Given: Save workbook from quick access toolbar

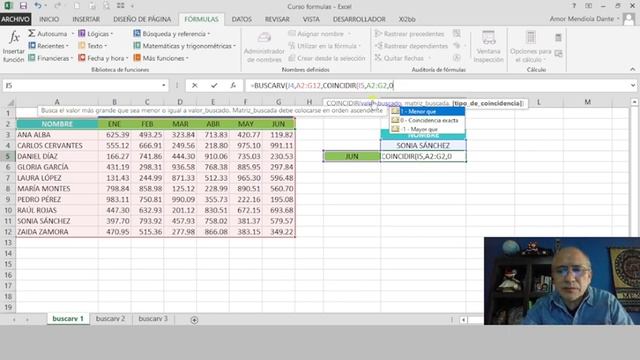Looking at the screenshot, I should (23, 6).
